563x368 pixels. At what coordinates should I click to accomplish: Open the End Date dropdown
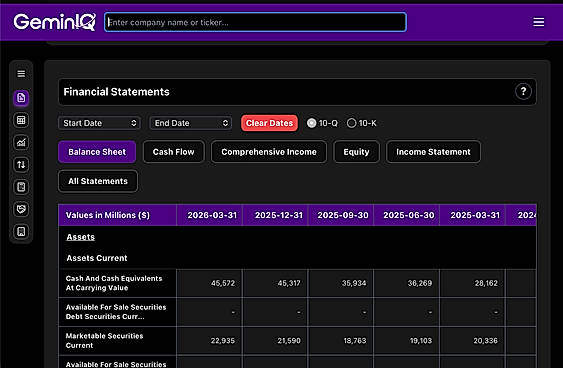pyautogui.click(x=191, y=123)
